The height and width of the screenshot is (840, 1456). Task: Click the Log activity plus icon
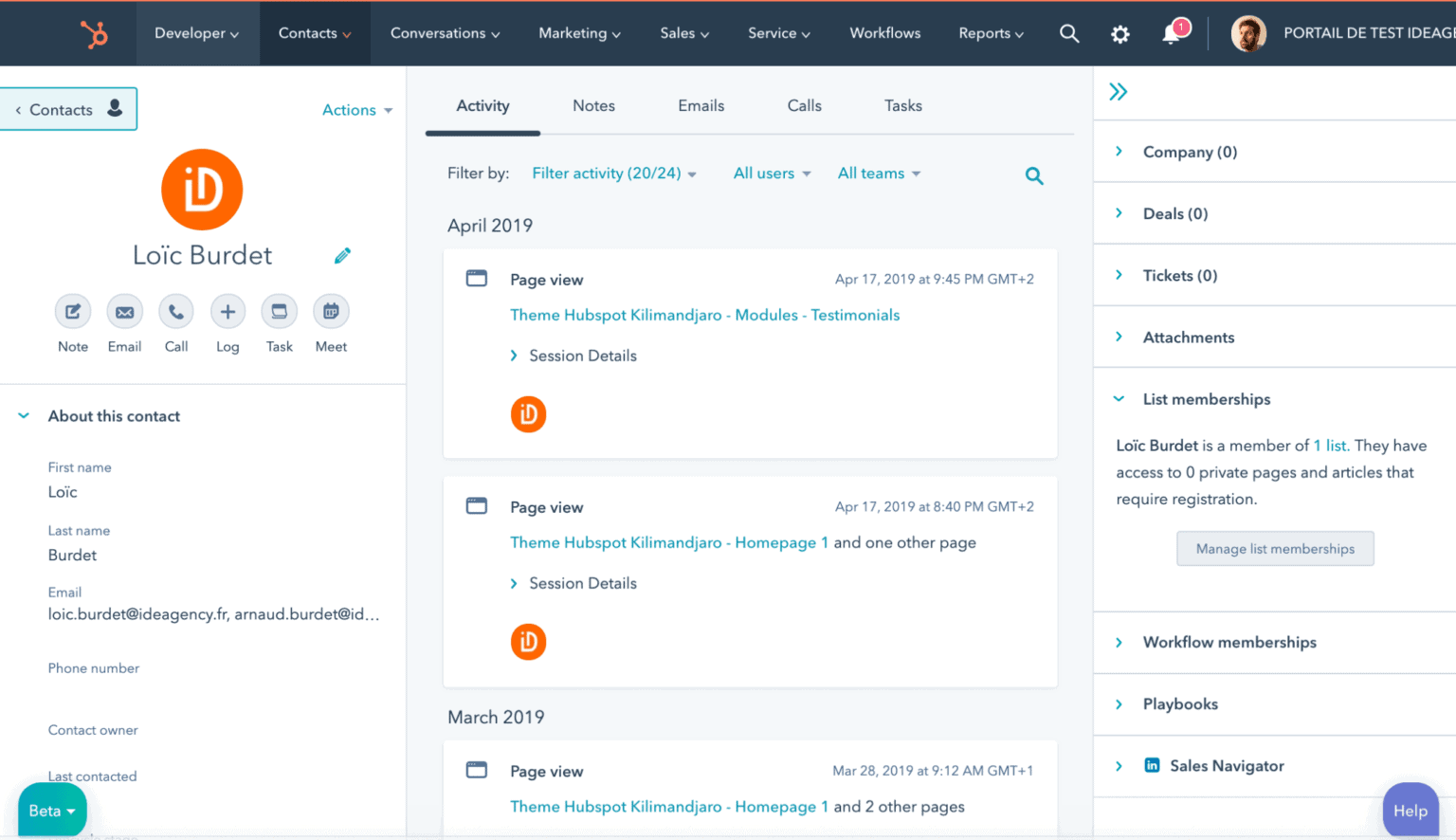227,312
